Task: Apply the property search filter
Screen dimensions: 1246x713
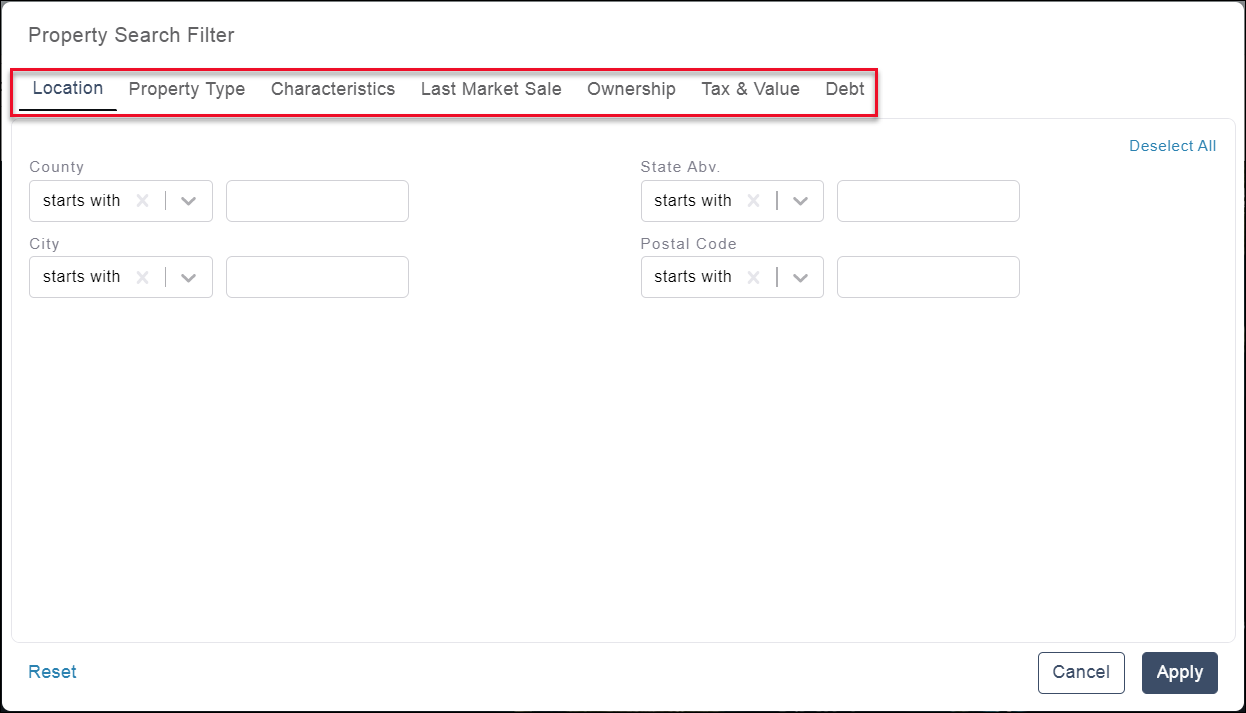Action: 1179,673
